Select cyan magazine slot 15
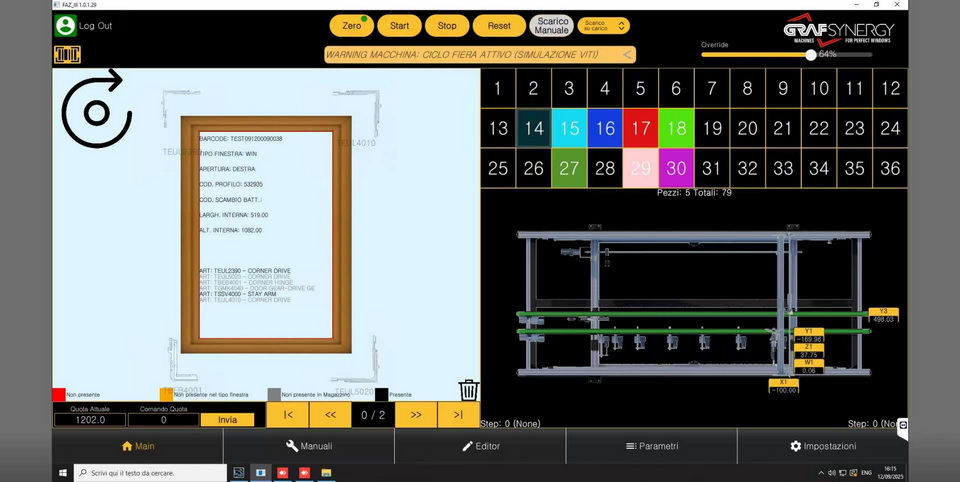This screenshot has height=482, width=960. coord(569,128)
